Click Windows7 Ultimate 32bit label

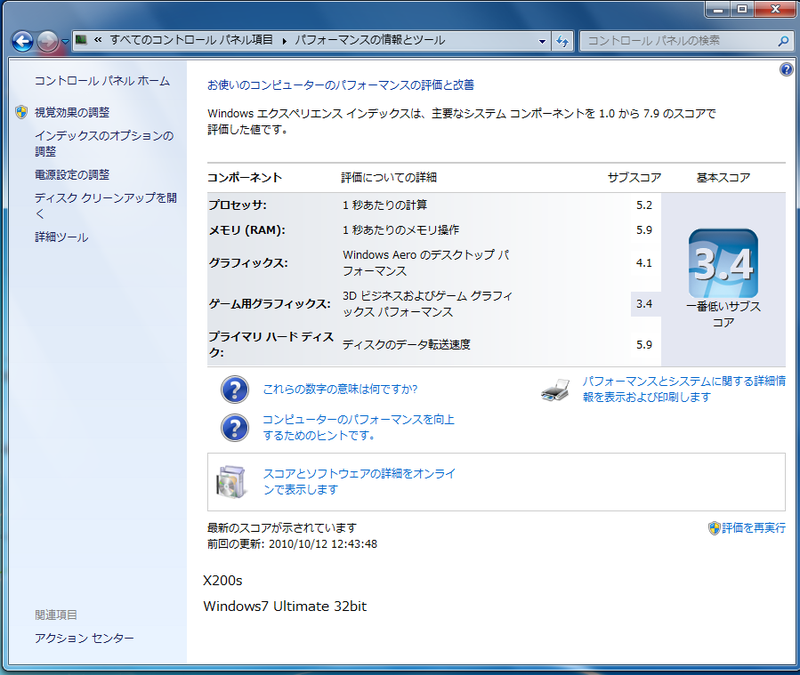pos(285,606)
